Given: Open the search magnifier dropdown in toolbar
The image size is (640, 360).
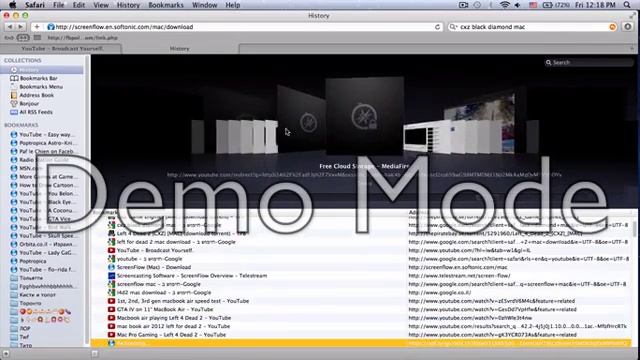Looking at the screenshot, I should [x=453, y=27].
